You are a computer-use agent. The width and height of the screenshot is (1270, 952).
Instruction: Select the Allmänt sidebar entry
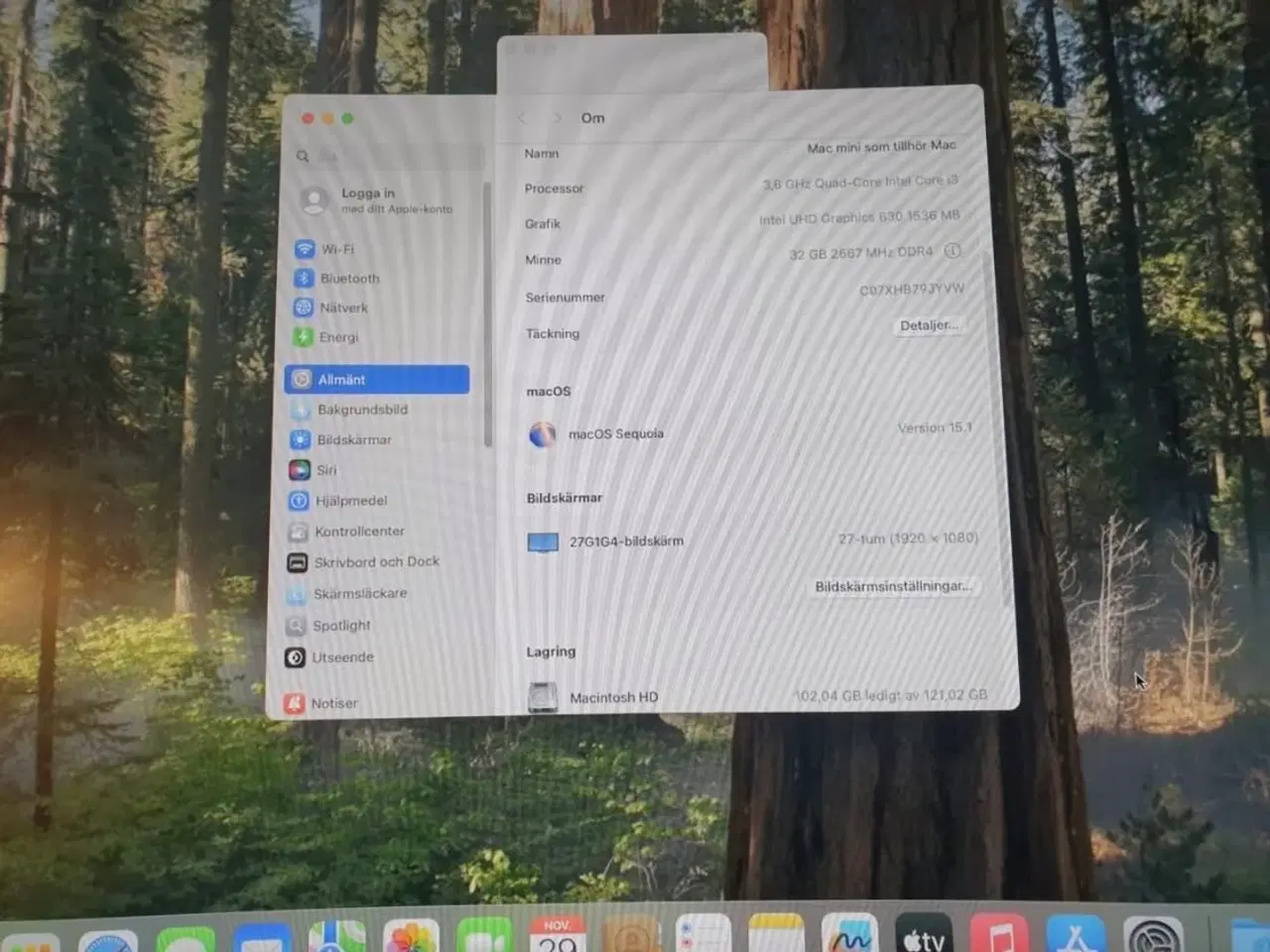click(343, 380)
